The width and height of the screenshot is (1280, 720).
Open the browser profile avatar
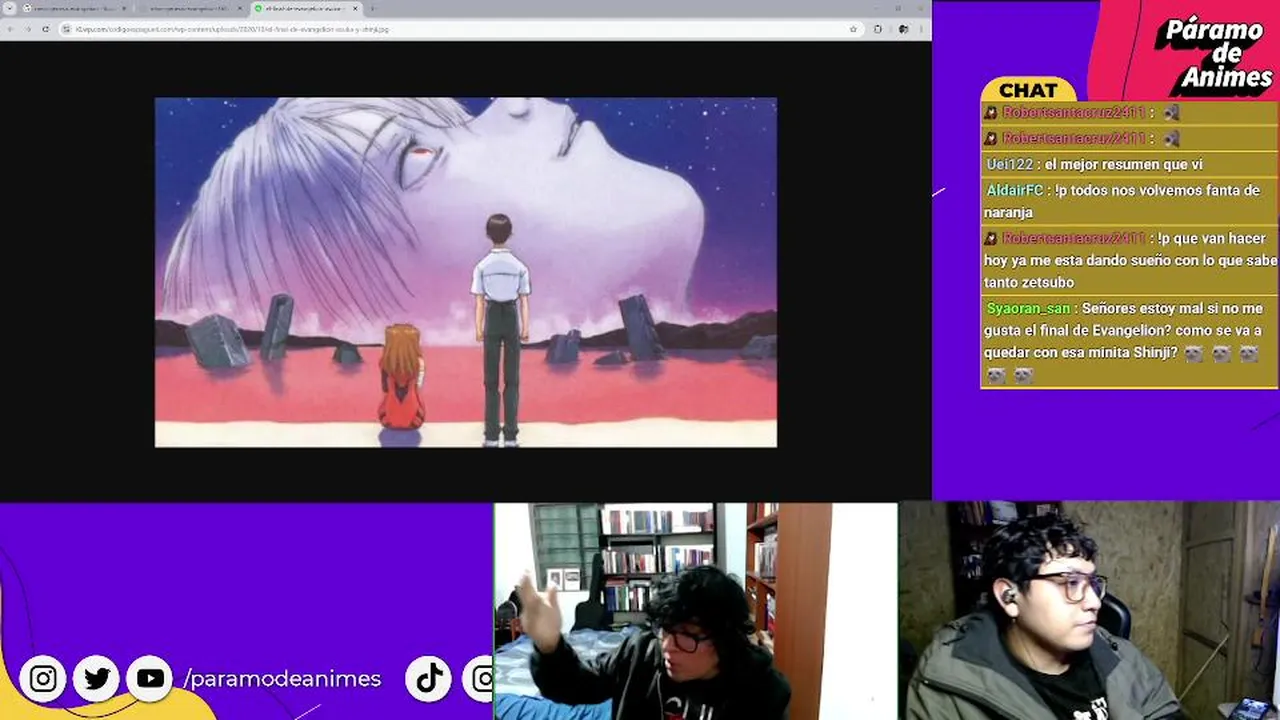click(x=903, y=29)
